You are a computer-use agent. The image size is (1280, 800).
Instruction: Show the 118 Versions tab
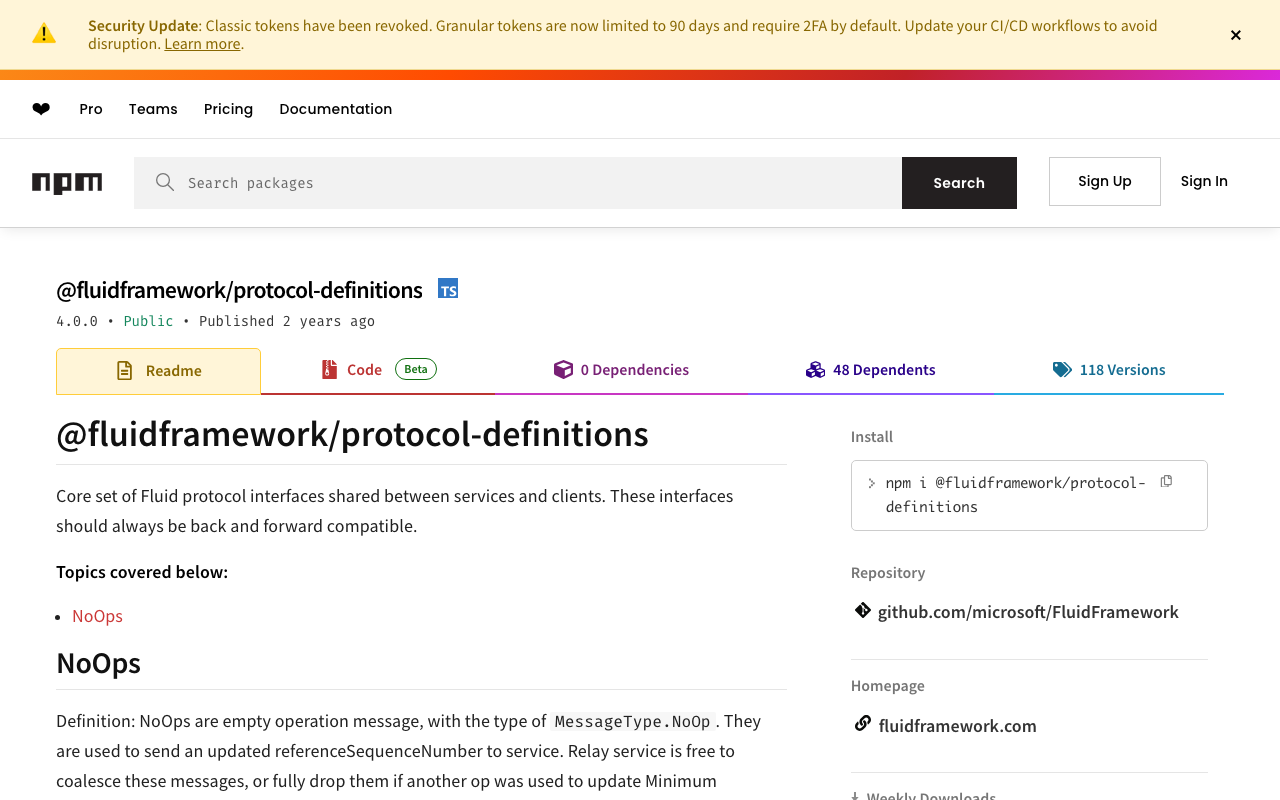1109,370
